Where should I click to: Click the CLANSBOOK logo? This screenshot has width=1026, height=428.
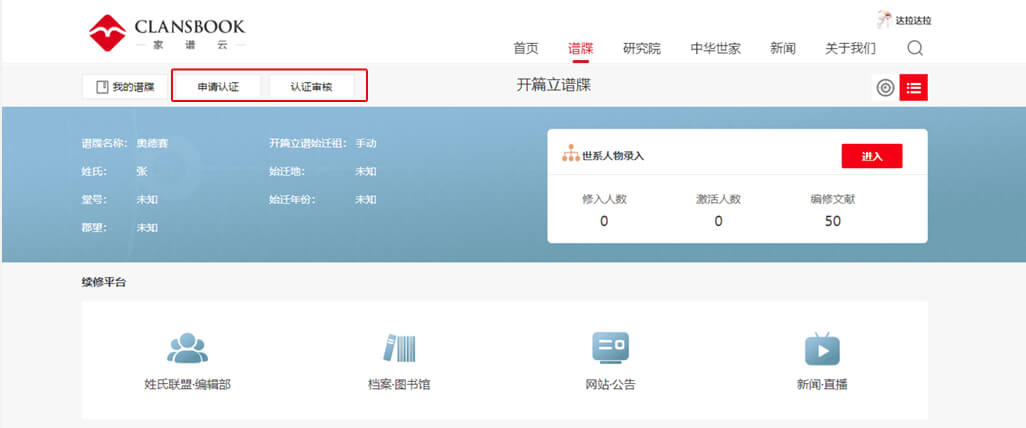click(x=166, y=32)
